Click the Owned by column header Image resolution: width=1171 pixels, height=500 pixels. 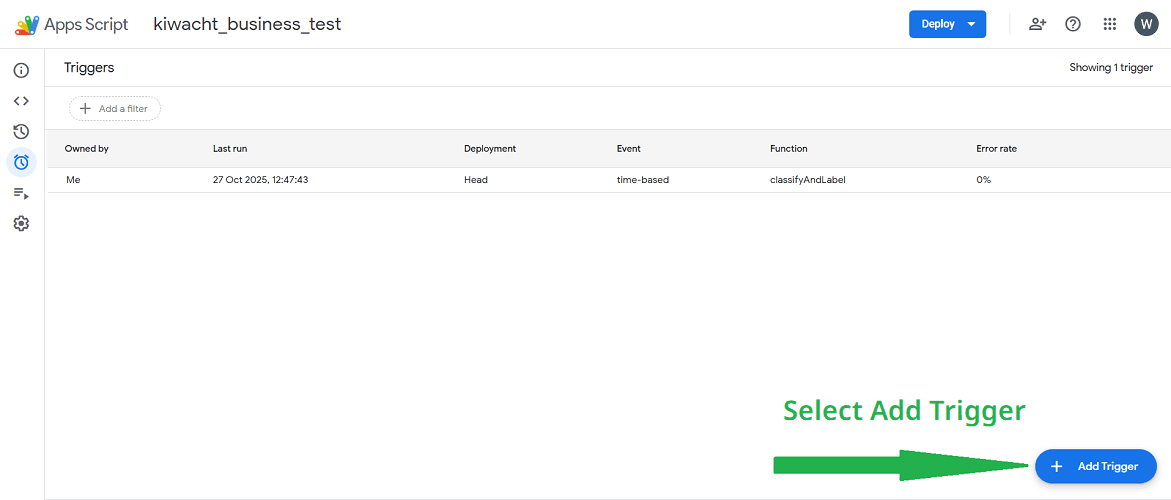click(87, 149)
